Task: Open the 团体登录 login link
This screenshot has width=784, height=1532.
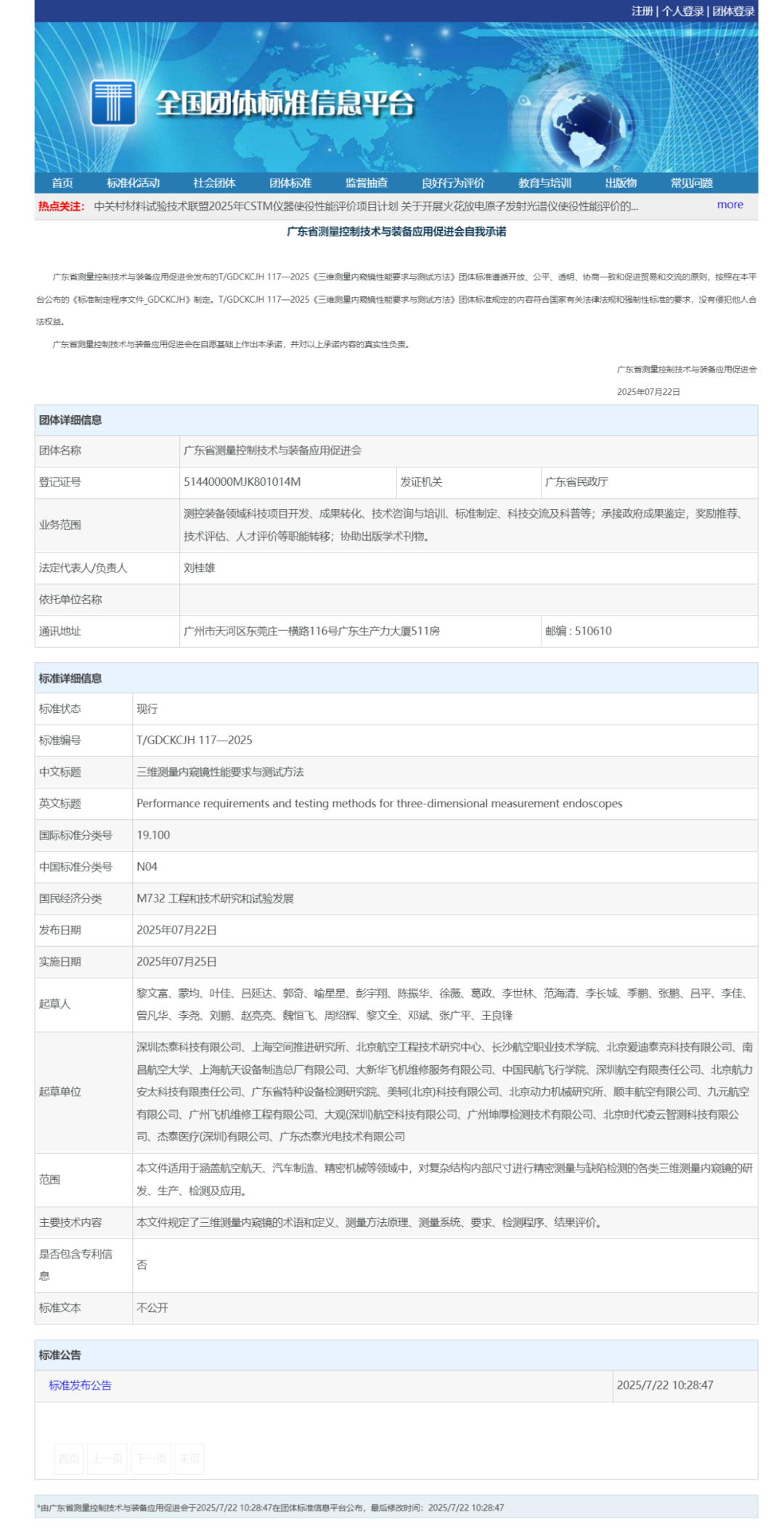Action: (x=733, y=11)
